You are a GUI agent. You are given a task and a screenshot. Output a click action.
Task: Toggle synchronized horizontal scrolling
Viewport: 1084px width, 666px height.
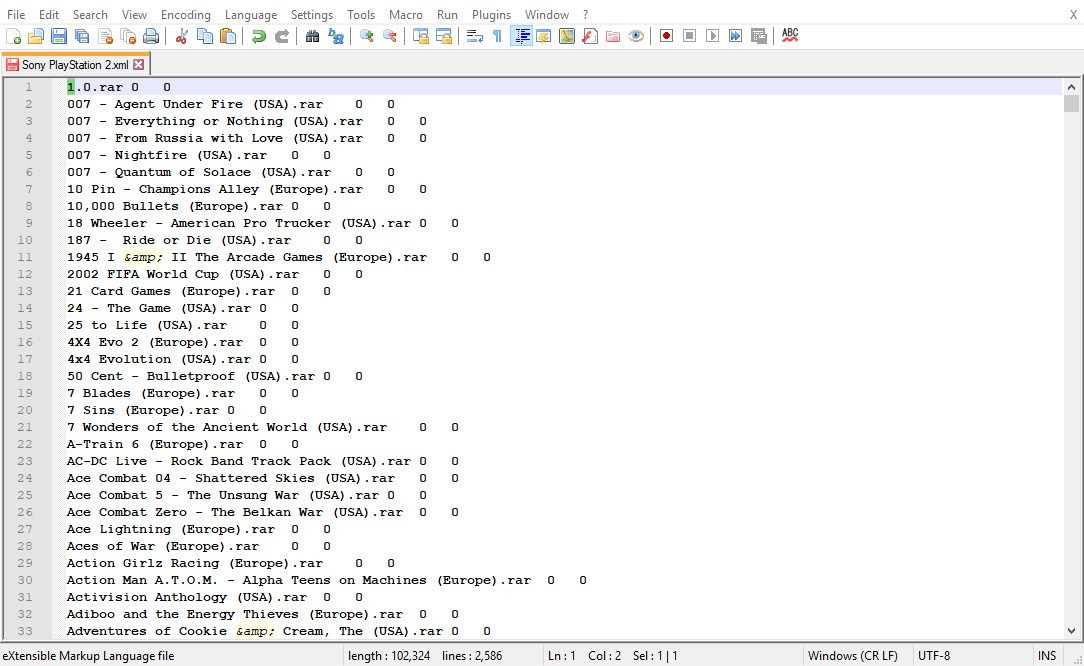tap(444, 36)
